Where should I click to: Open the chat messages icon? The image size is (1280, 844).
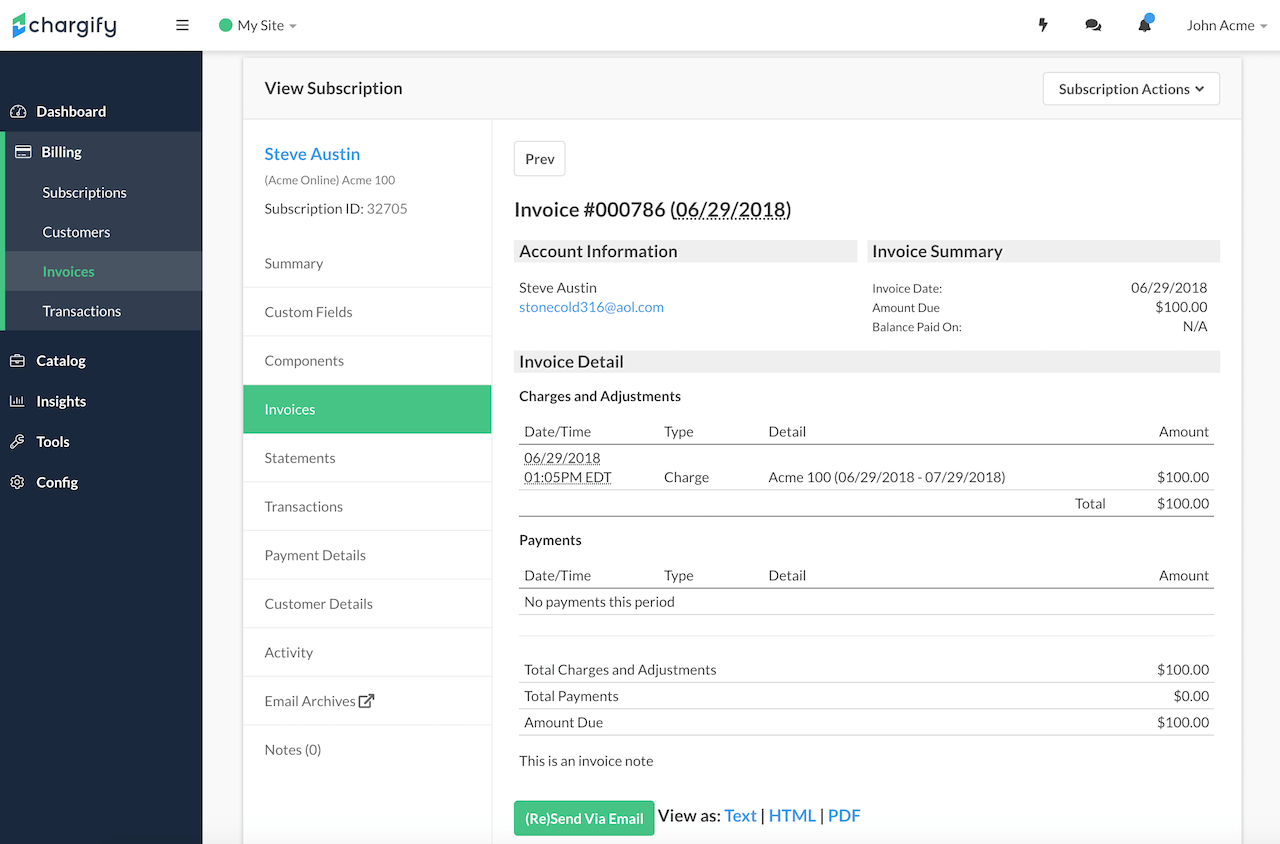(x=1093, y=25)
